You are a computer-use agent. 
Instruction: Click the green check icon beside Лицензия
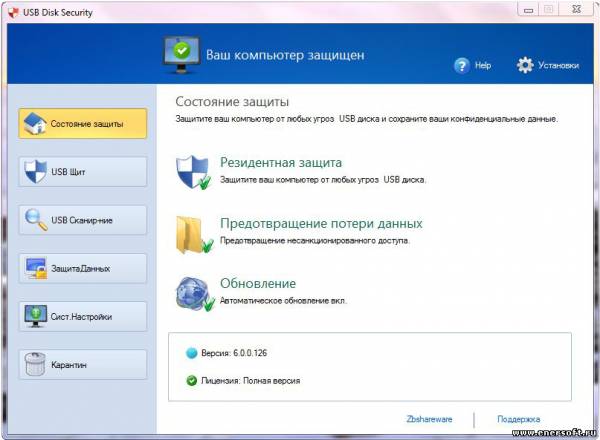pyautogui.click(x=191, y=381)
